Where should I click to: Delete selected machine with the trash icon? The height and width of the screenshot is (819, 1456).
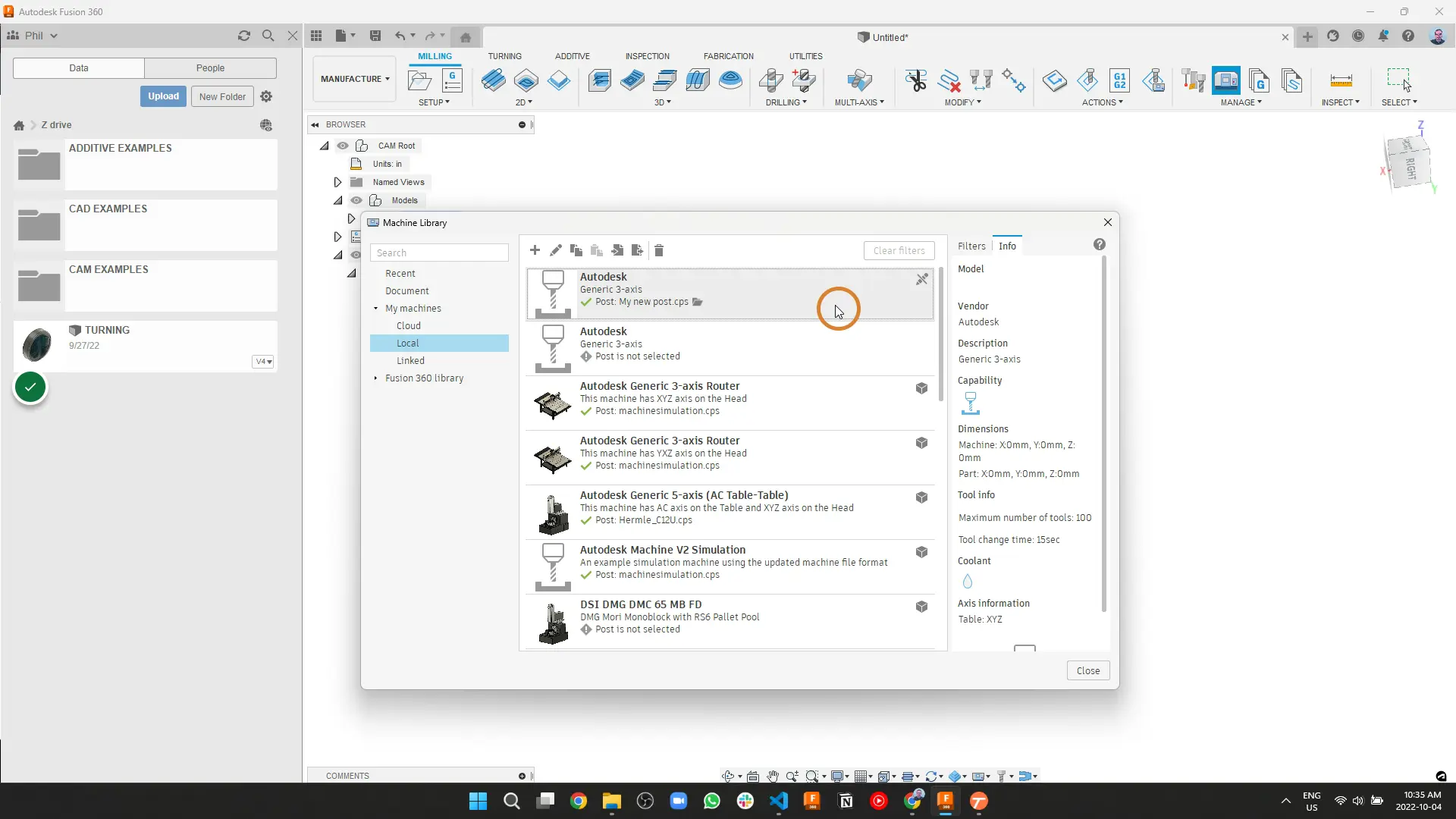pyautogui.click(x=659, y=250)
